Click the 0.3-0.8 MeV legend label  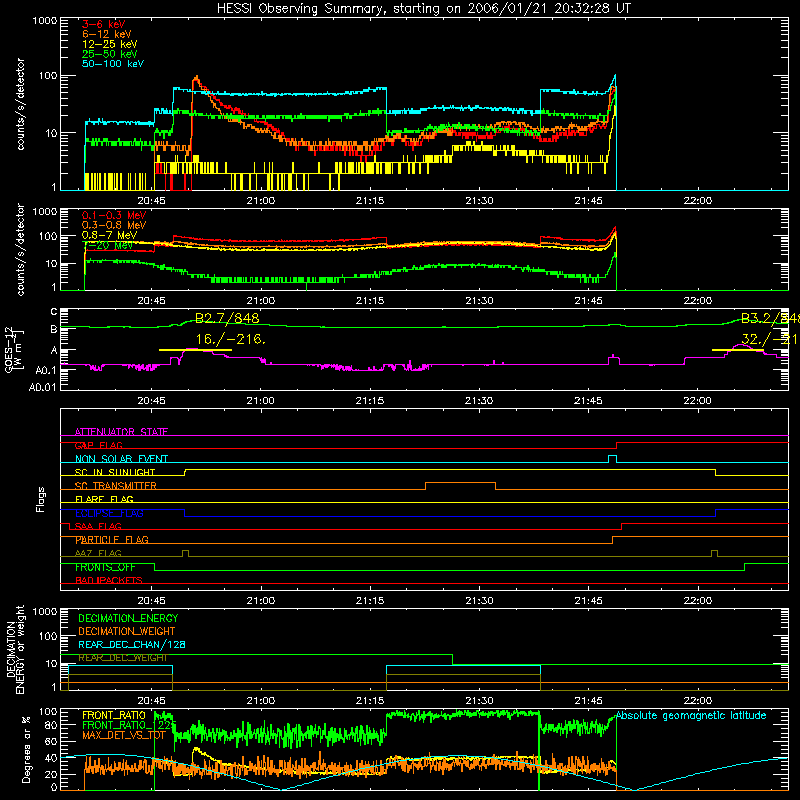(114, 225)
